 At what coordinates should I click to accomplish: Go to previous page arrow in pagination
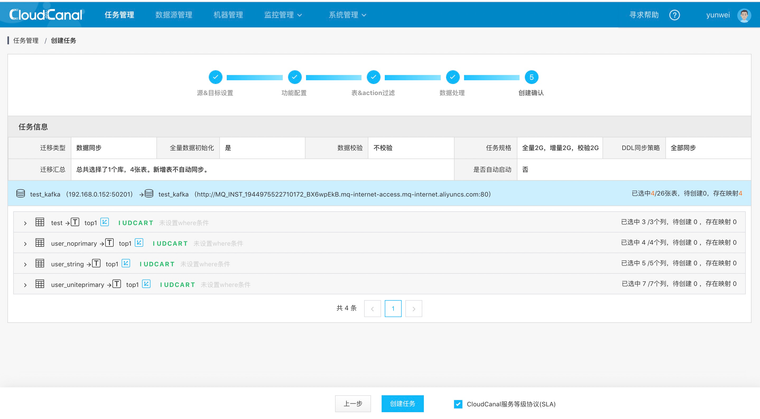pyautogui.click(x=372, y=308)
